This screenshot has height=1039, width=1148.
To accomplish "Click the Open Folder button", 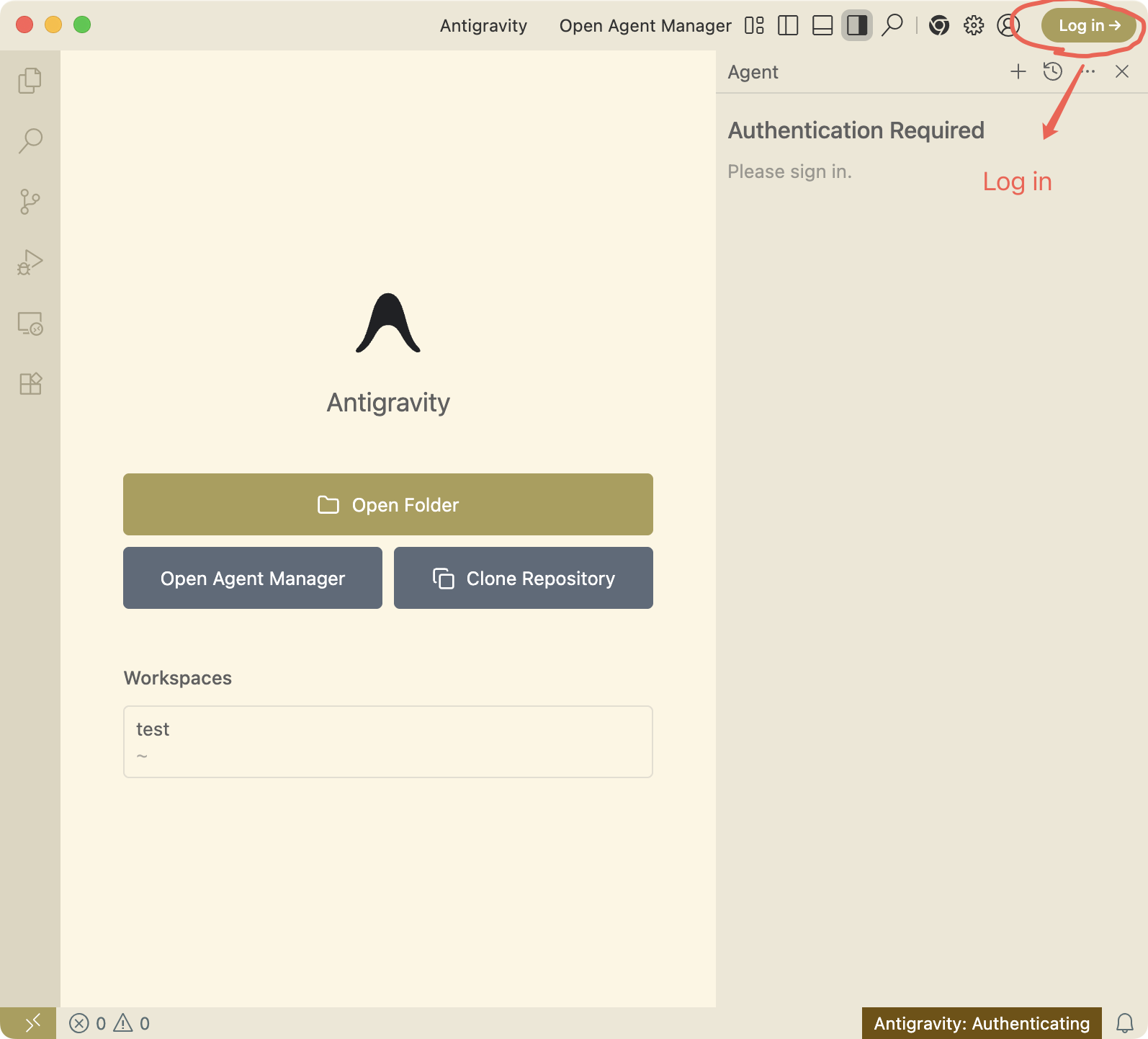I will 387,504.
